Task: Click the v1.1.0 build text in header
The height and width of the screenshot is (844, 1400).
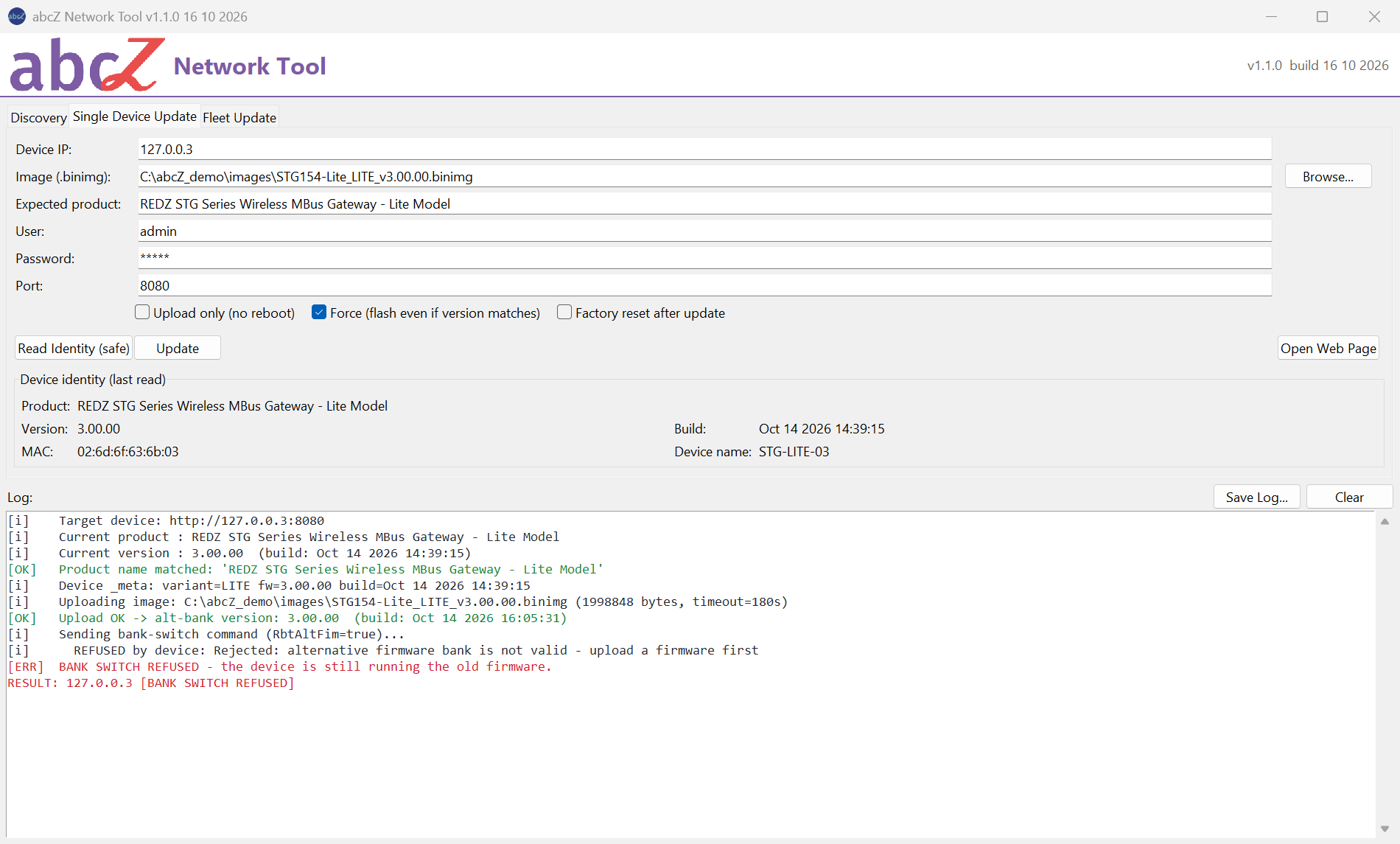Action: (x=1317, y=65)
